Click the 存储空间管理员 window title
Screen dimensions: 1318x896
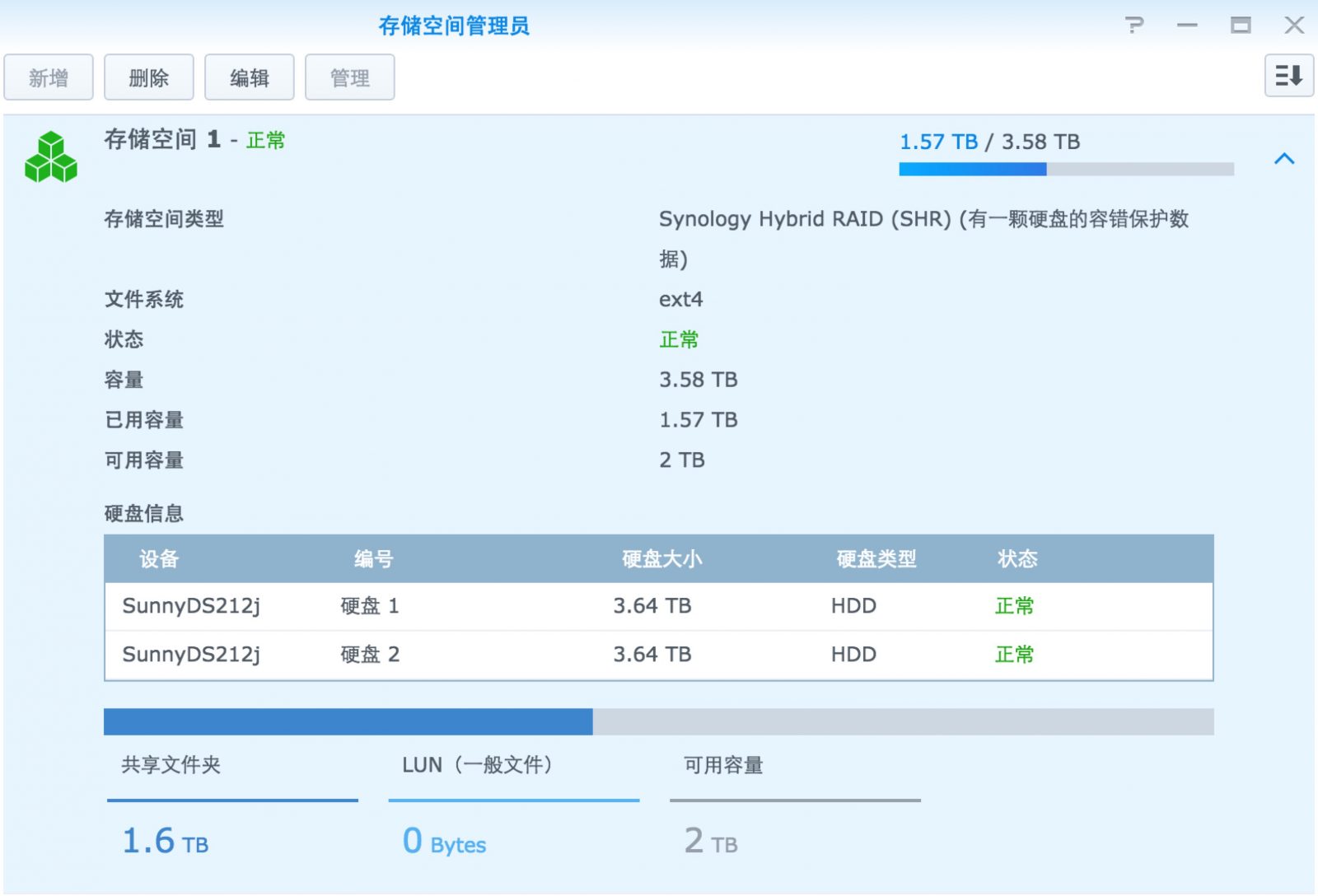(x=454, y=26)
